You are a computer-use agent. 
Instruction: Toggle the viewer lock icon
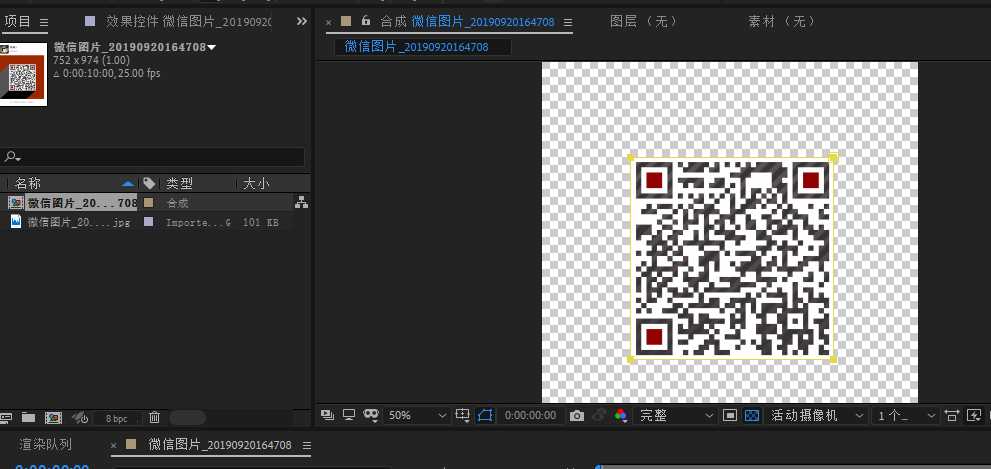click(366, 21)
